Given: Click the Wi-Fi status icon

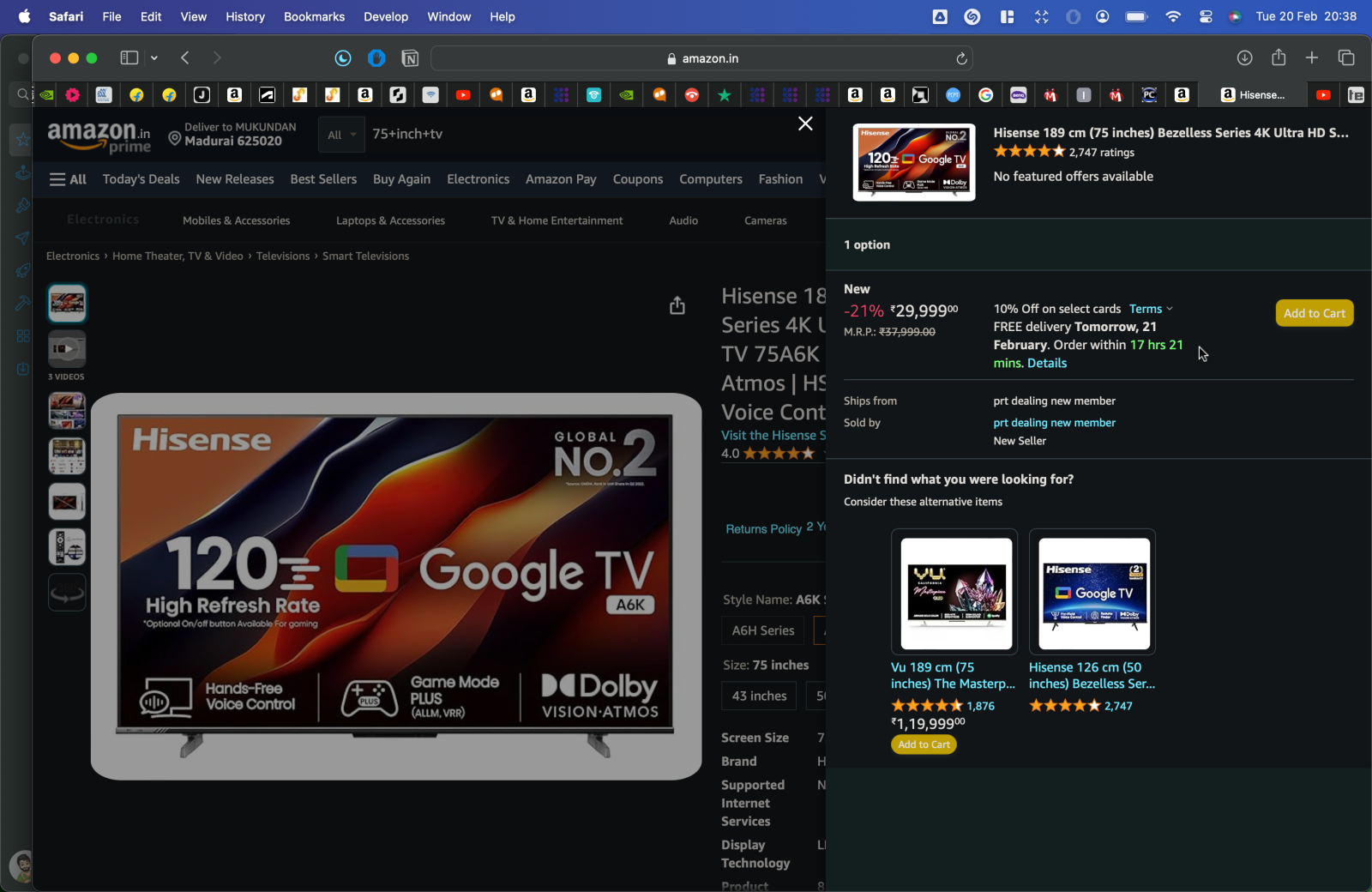Looking at the screenshot, I should (1173, 16).
